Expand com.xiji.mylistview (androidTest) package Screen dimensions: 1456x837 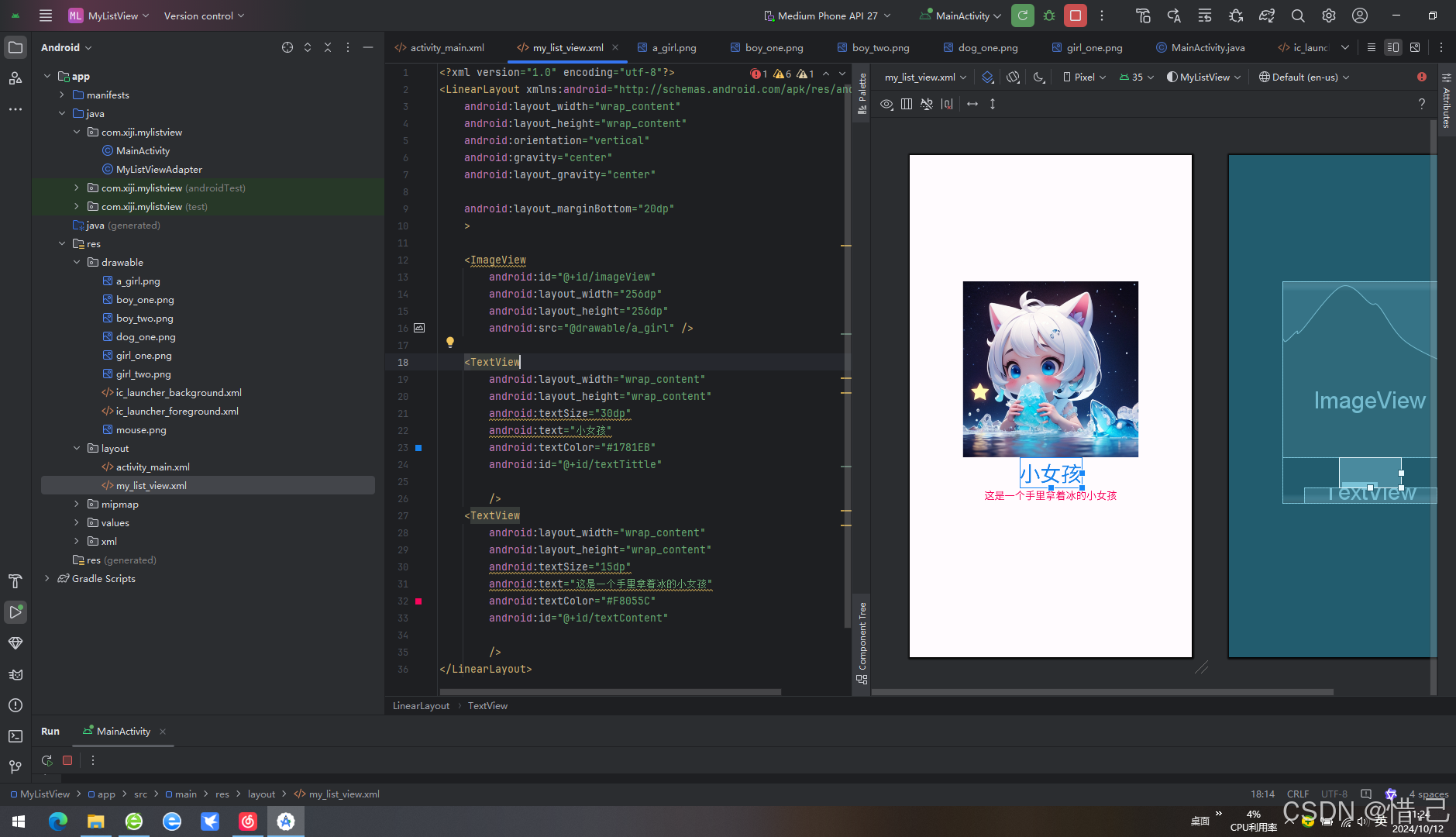(77, 188)
